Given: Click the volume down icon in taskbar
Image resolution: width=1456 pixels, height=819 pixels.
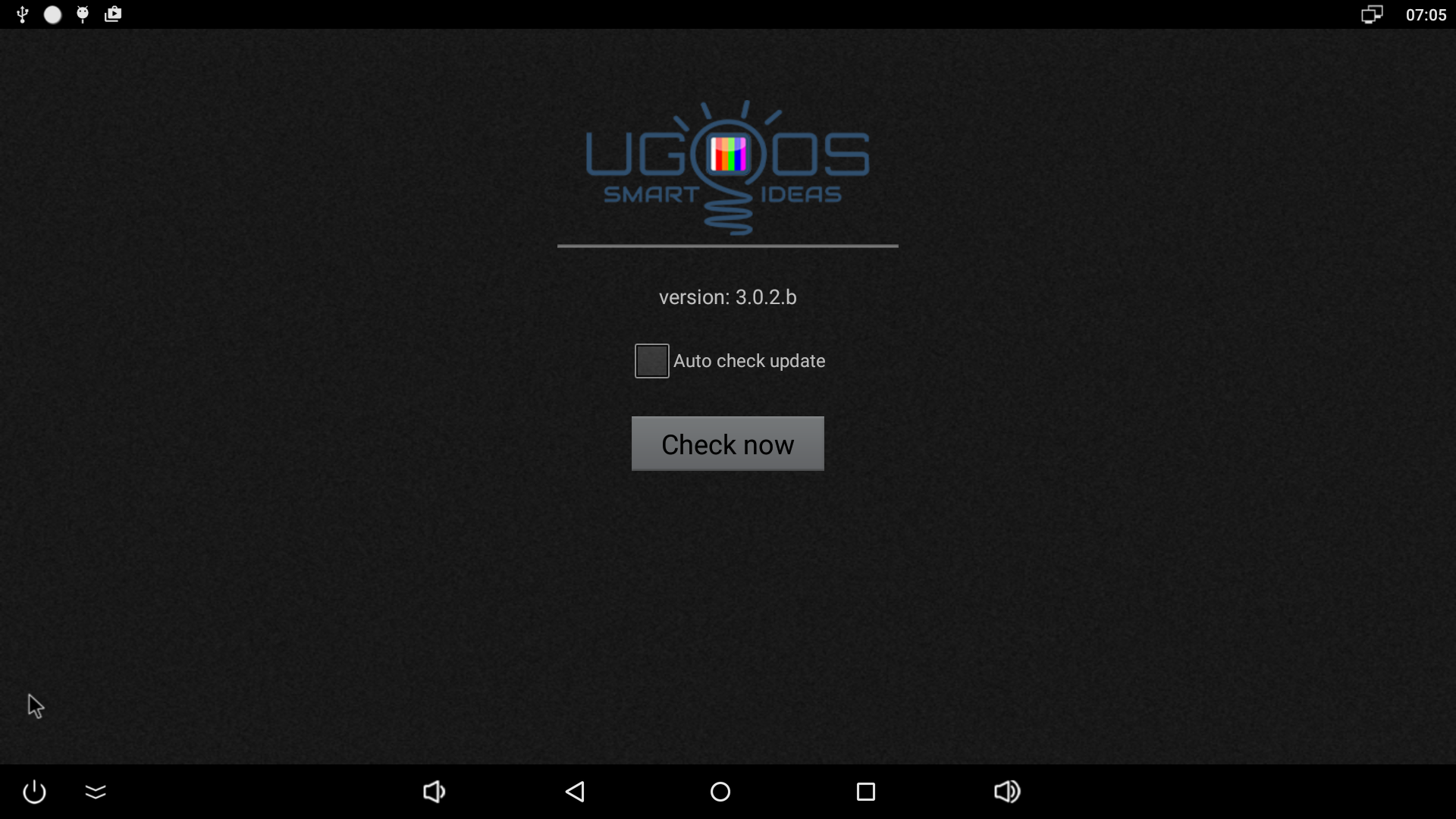Looking at the screenshot, I should coord(434,791).
